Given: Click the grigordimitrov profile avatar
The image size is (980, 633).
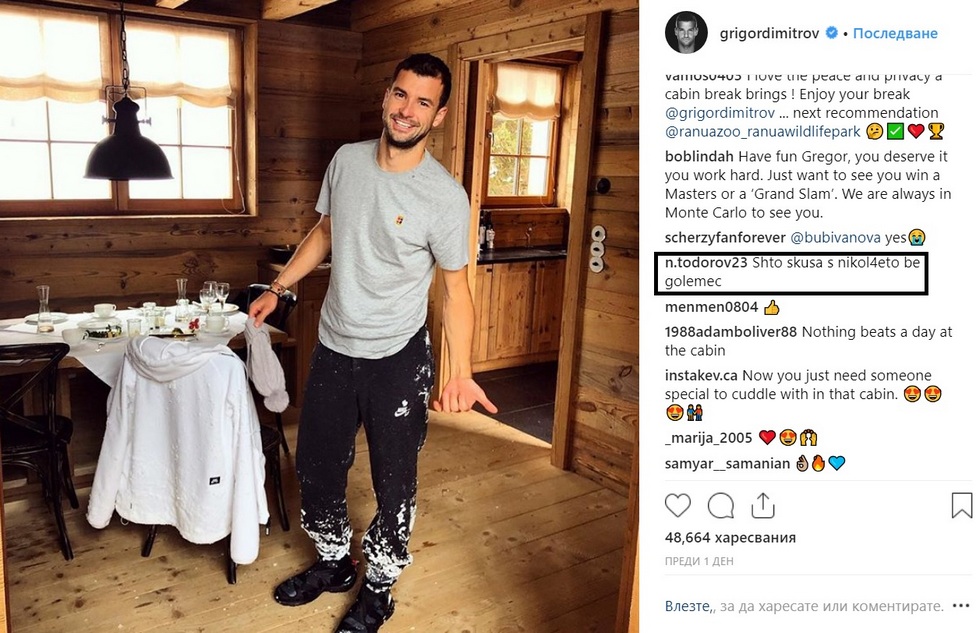Looking at the screenshot, I should click(686, 32).
